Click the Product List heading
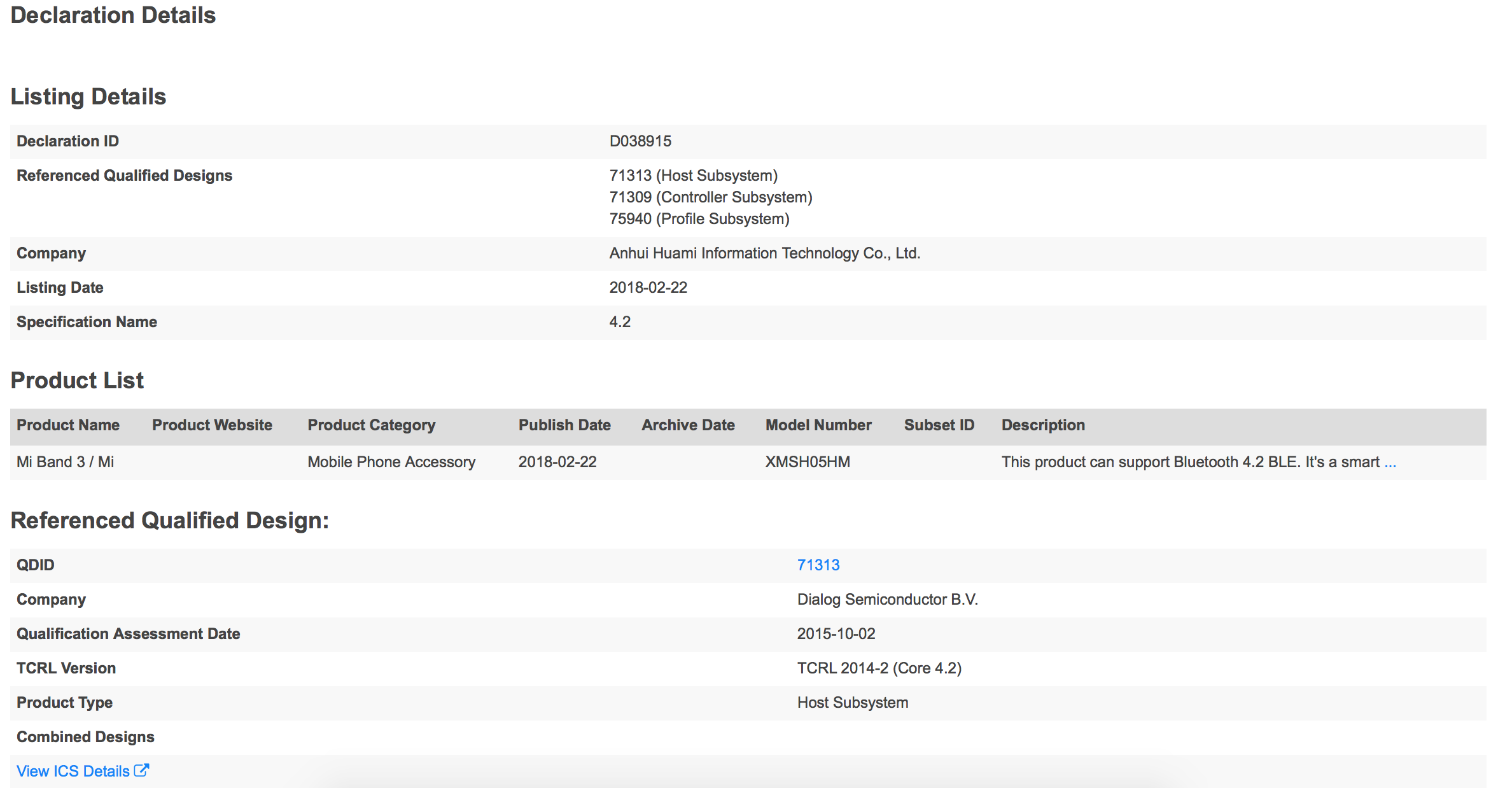Image resolution: width=1512 pixels, height=788 pixels. click(77, 381)
